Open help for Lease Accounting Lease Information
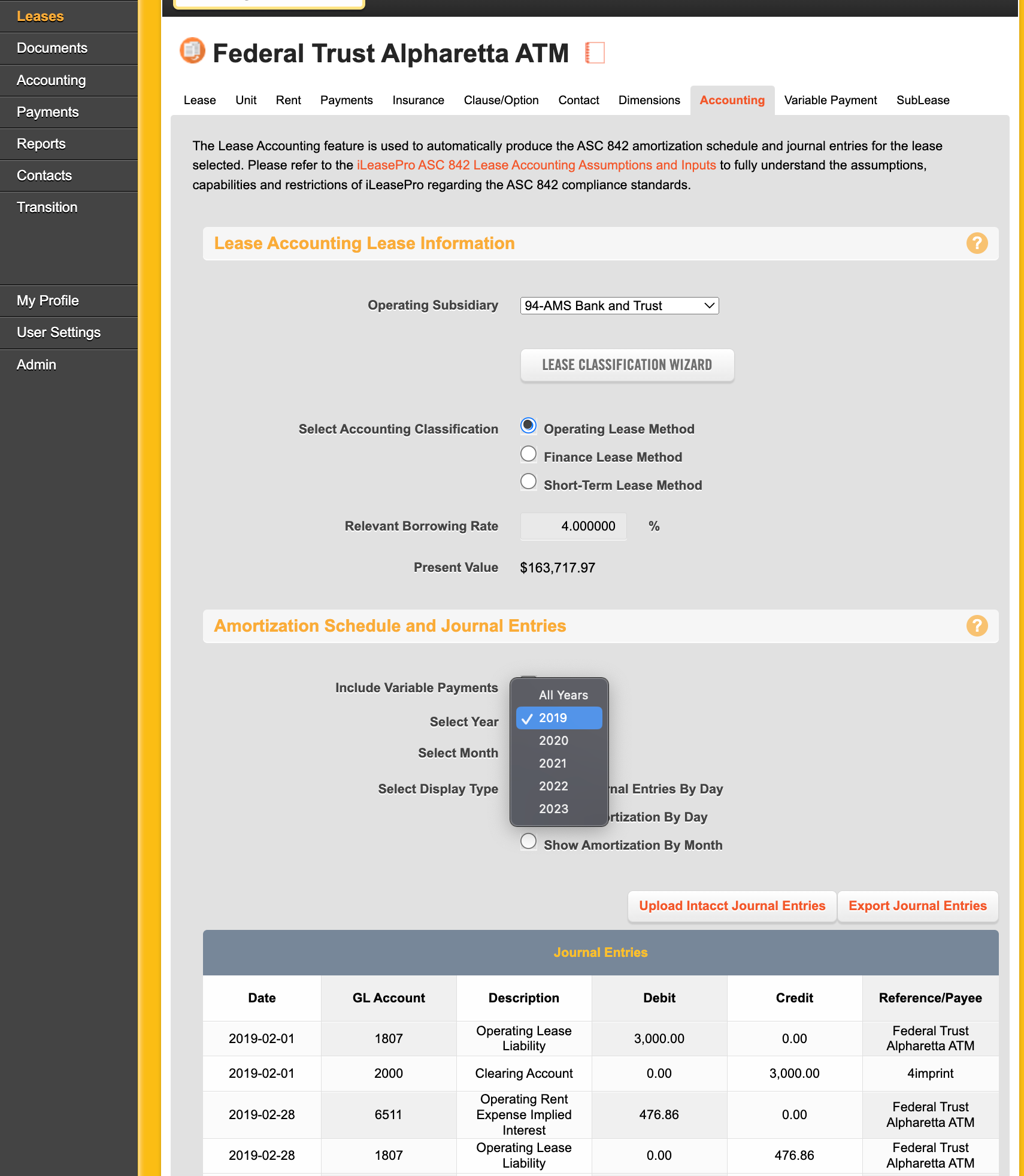 click(x=977, y=243)
